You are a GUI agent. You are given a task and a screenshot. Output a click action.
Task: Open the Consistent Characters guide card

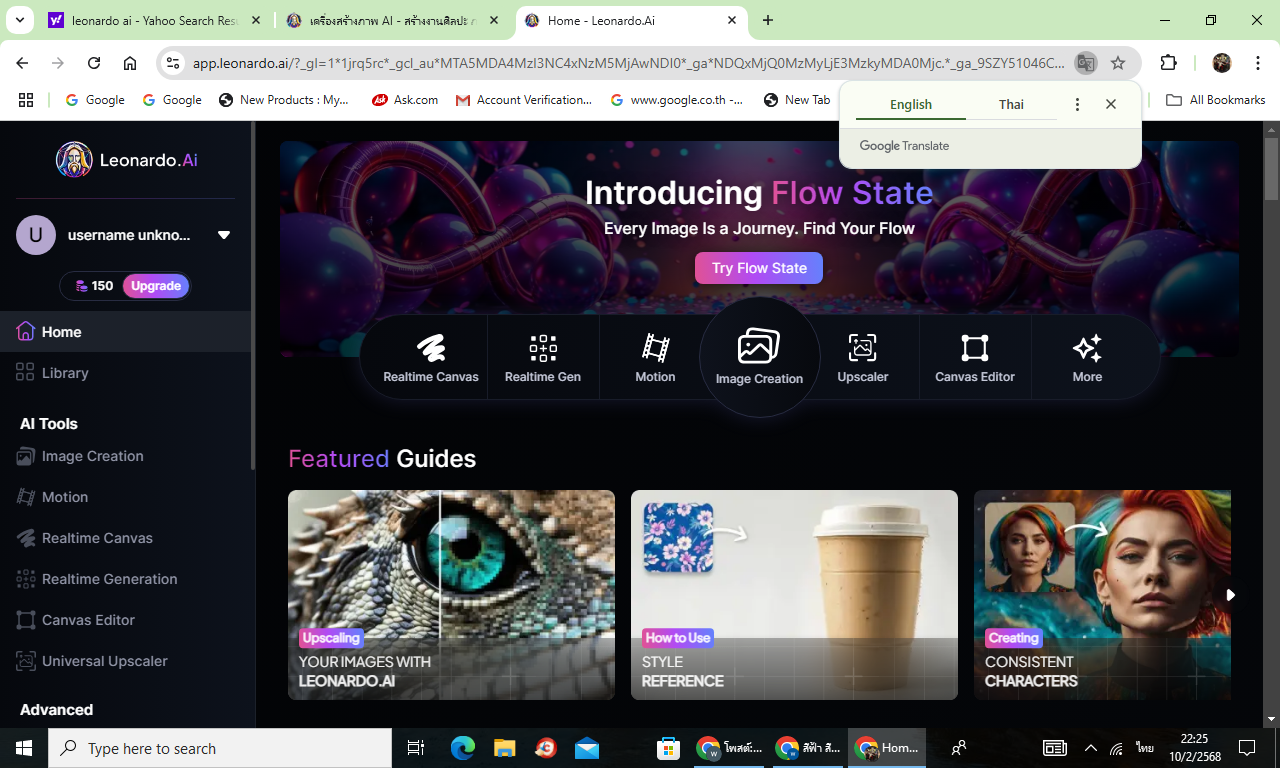1102,595
